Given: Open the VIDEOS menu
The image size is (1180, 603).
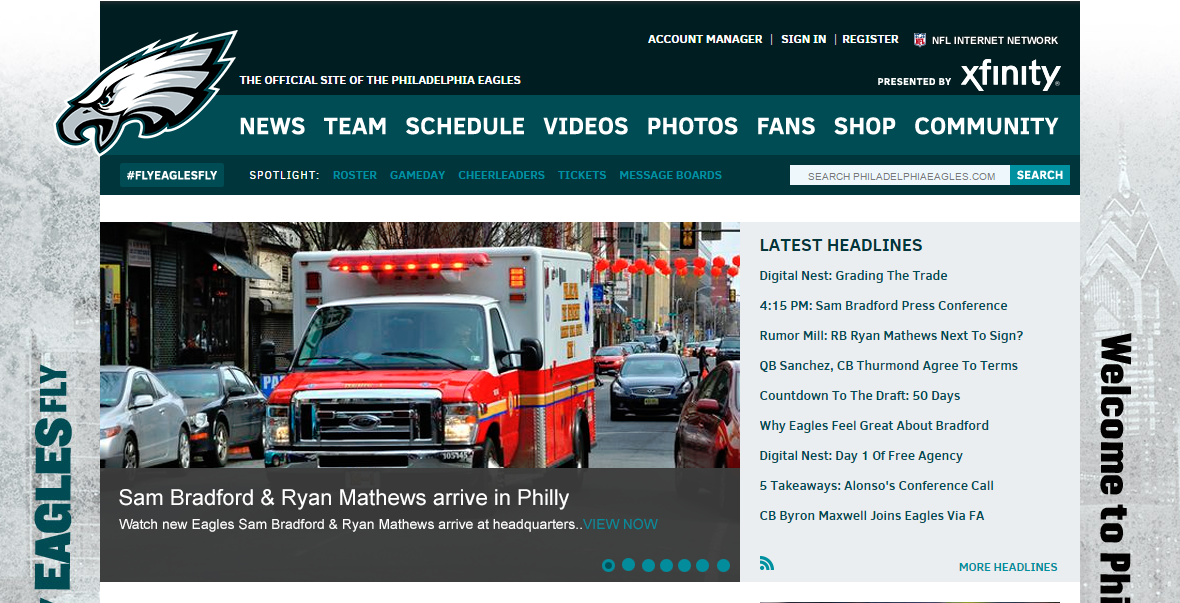Looking at the screenshot, I should pos(585,126).
